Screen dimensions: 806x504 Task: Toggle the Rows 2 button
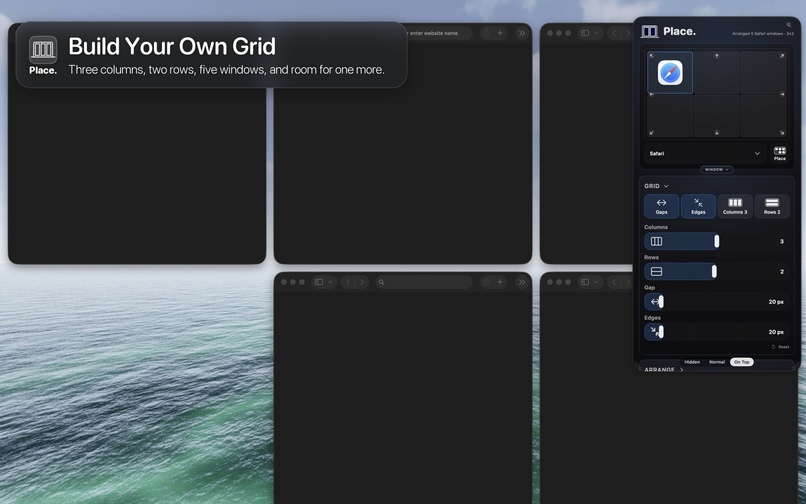[772, 206]
